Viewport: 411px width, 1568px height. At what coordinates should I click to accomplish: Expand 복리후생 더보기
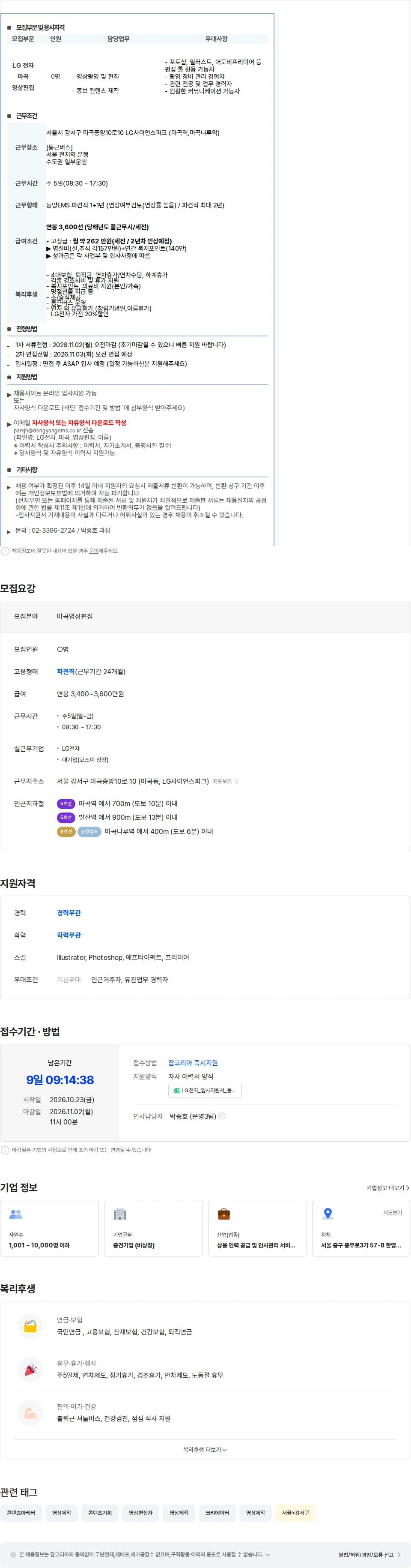pyautogui.click(x=205, y=1450)
